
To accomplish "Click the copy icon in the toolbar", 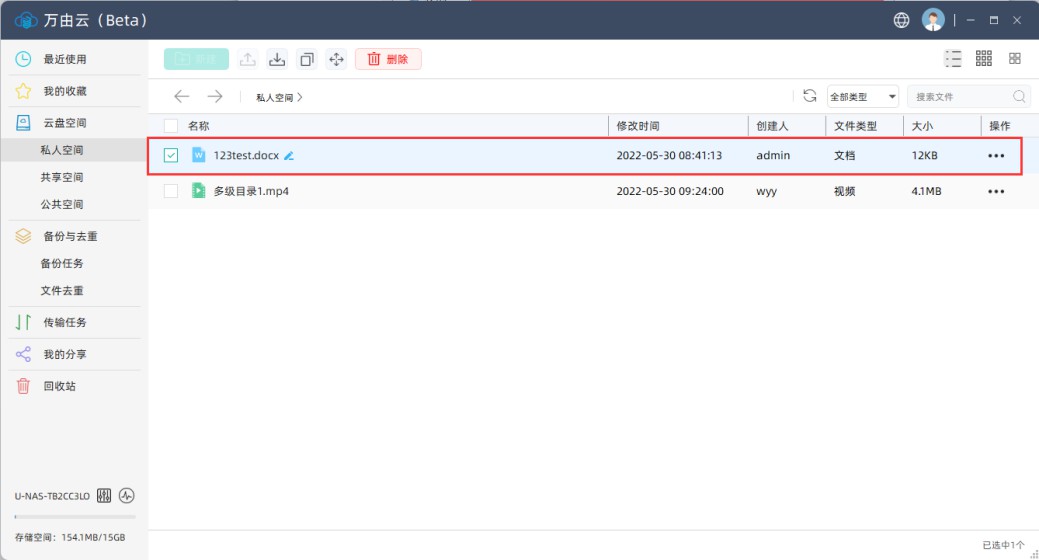I will coord(307,59).
